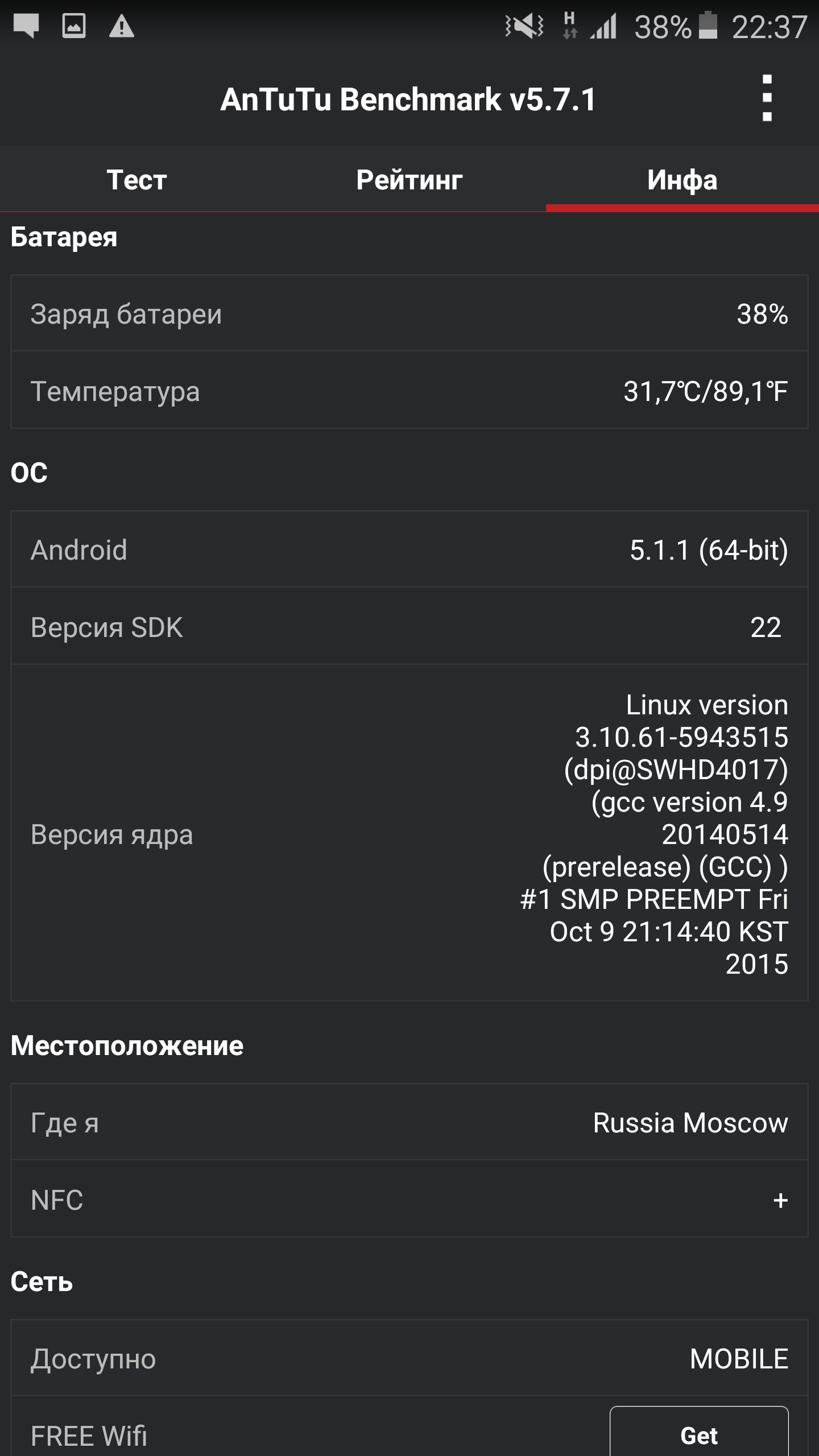The width and height of the screenshot is (819, 1456).
Task: Tap the chat notification icon in status bar
Action: click(26, 26)
